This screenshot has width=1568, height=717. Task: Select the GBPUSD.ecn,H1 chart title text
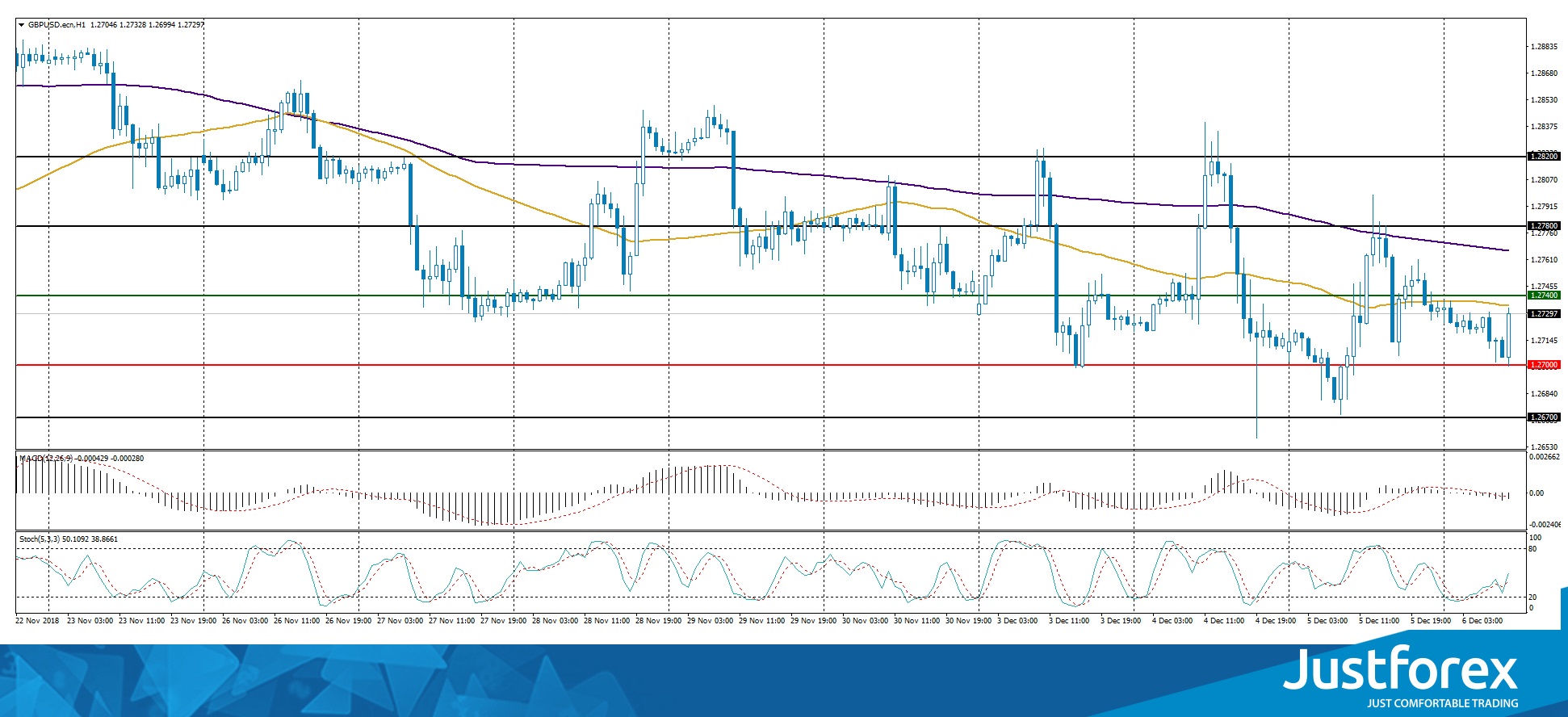(x=57, y=25)
